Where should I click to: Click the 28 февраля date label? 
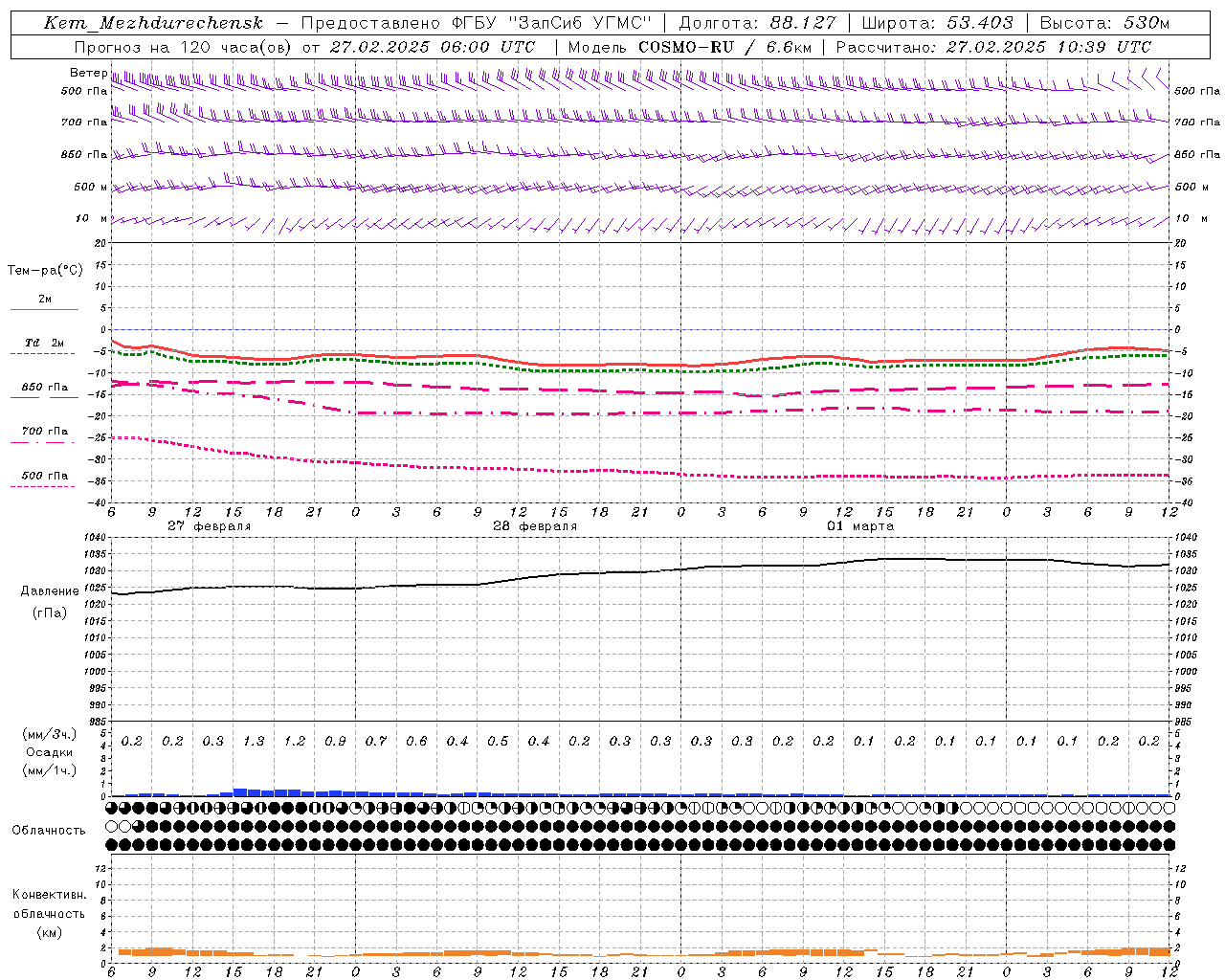point(535,526)
